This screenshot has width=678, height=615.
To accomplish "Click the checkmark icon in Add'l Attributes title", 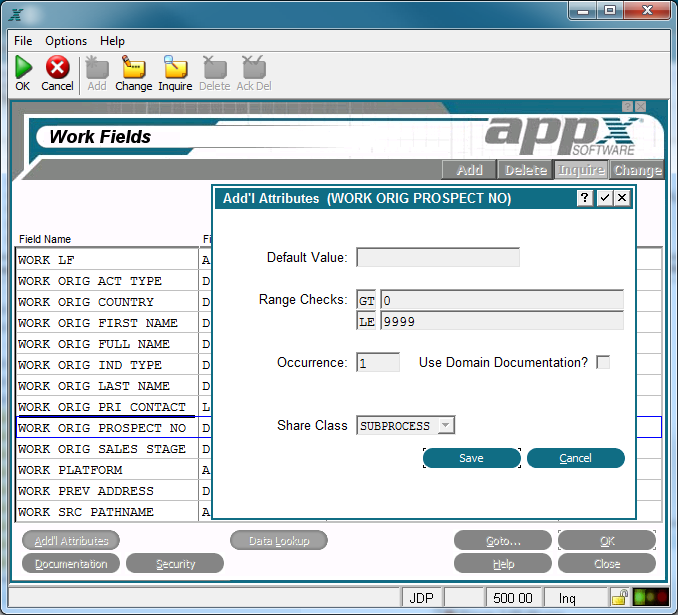I will coord(604,198).
